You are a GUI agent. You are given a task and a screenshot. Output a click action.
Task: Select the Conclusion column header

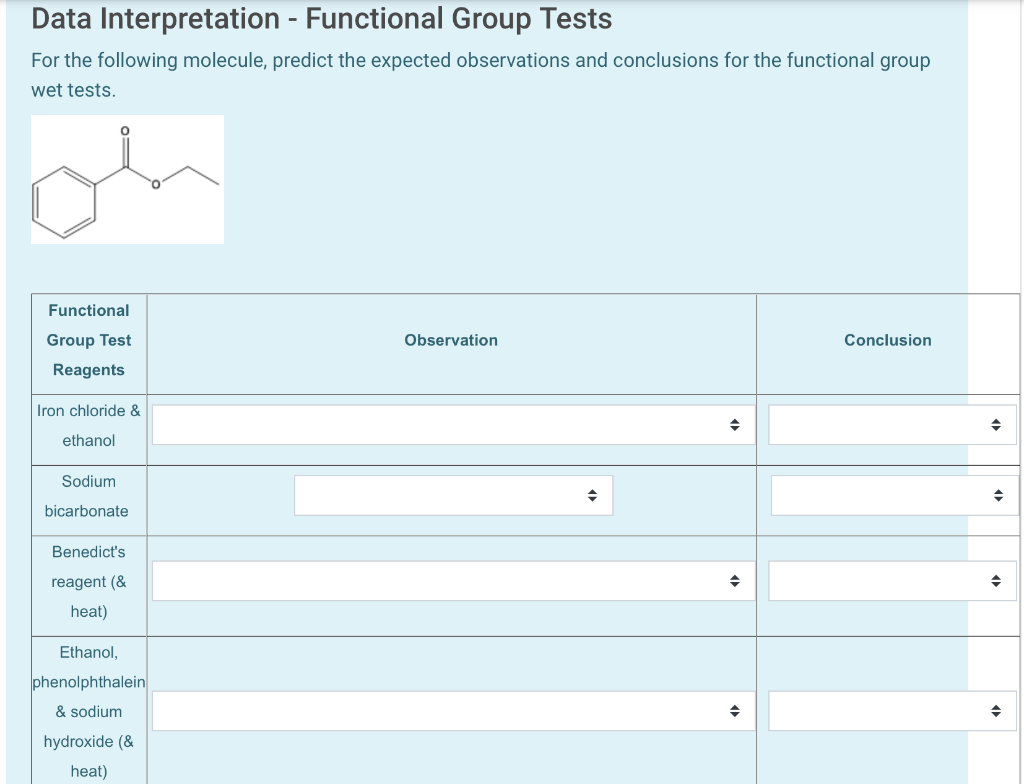click(x=888, y=340)
